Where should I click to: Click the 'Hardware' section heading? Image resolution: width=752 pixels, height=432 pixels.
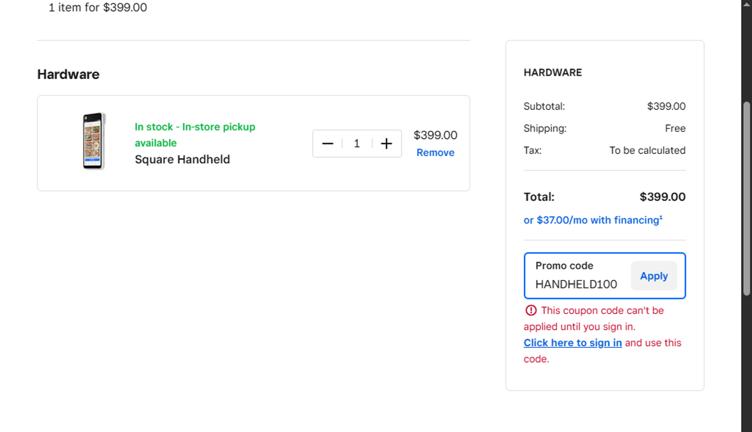(68, 74)
